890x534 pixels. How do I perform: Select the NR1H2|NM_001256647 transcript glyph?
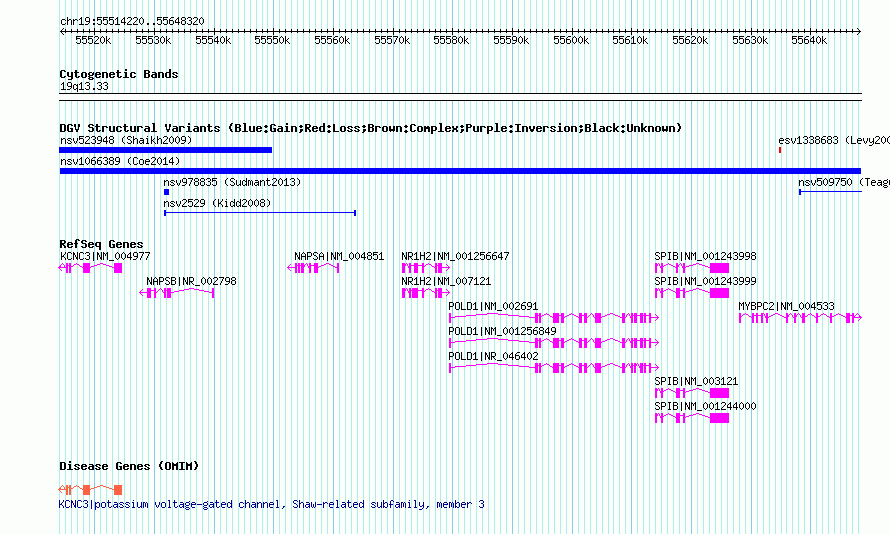coord(426,268)
